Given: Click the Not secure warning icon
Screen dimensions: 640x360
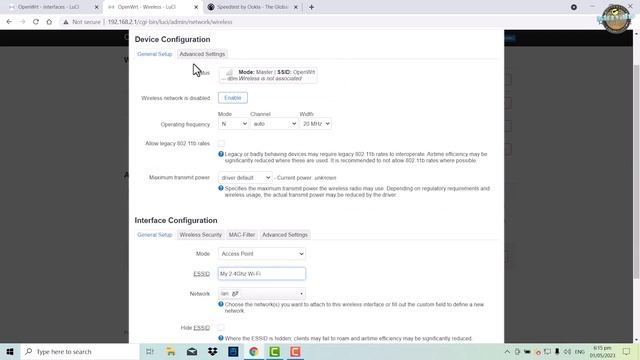Looking at the screenshot, I should 66,22.
